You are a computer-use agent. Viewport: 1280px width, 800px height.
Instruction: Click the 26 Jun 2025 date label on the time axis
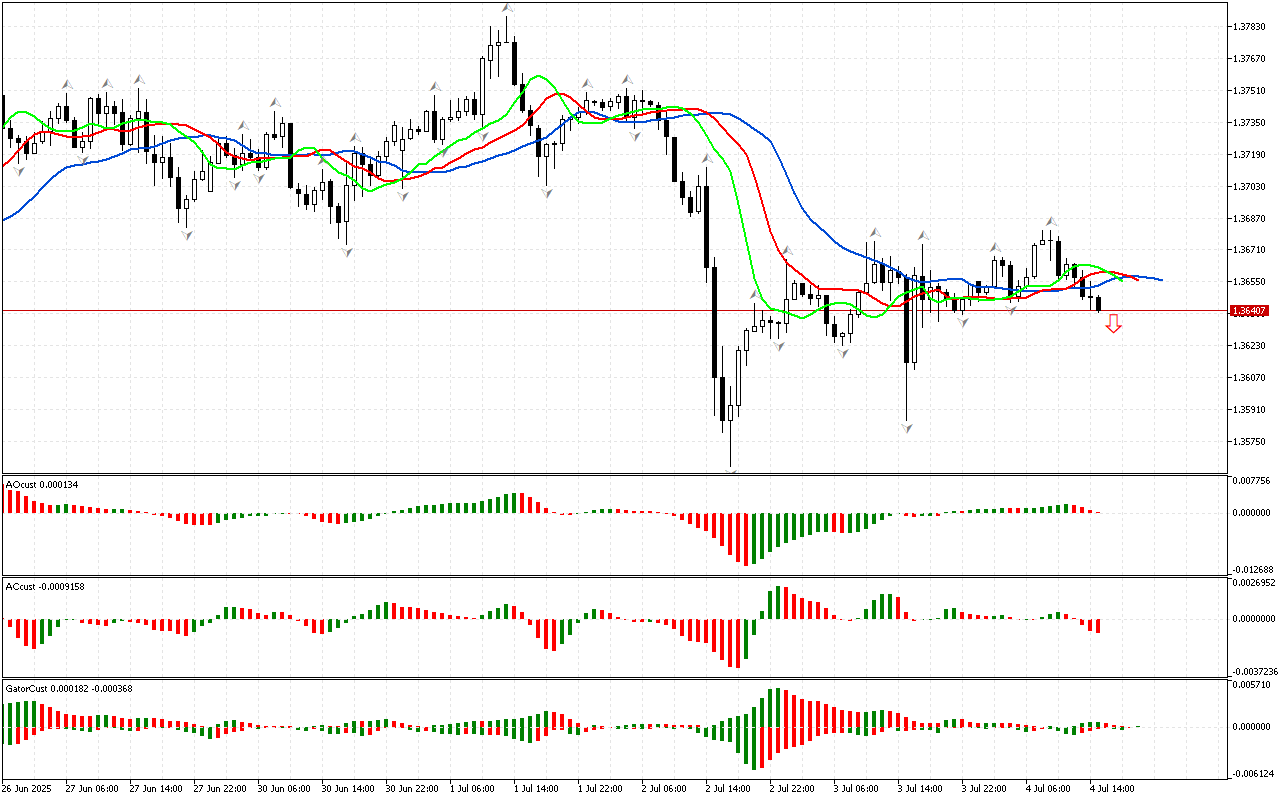tap(30, 788)
